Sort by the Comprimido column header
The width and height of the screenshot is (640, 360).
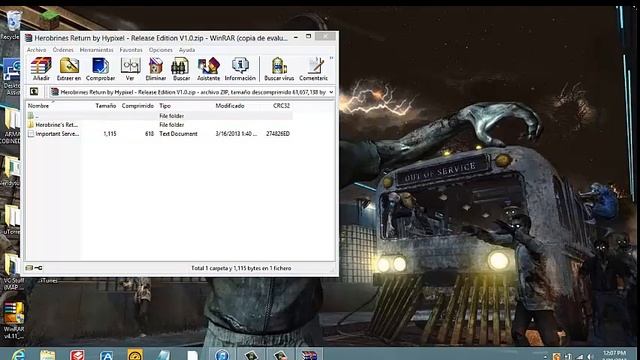pyautogui.click(x=138, y=106)
